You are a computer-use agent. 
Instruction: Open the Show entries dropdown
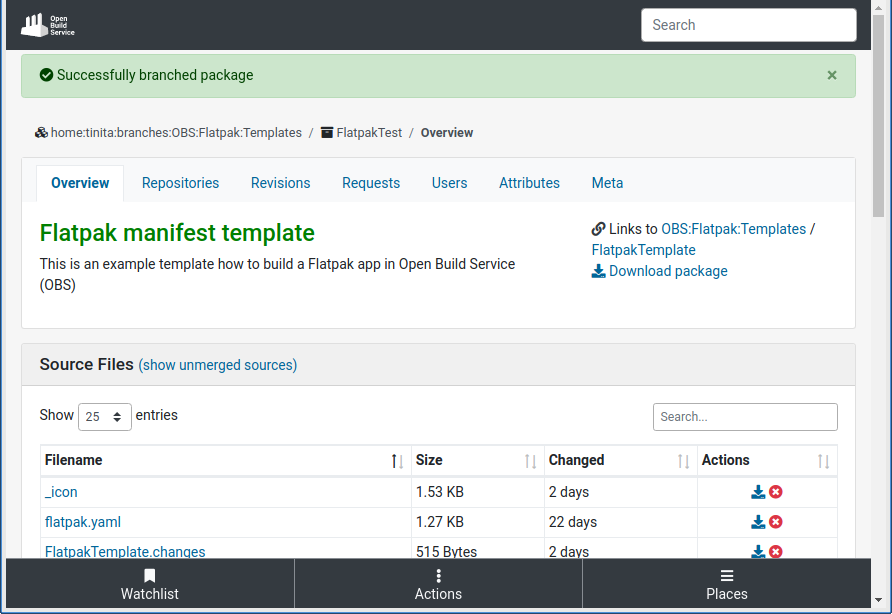point(104,417)
